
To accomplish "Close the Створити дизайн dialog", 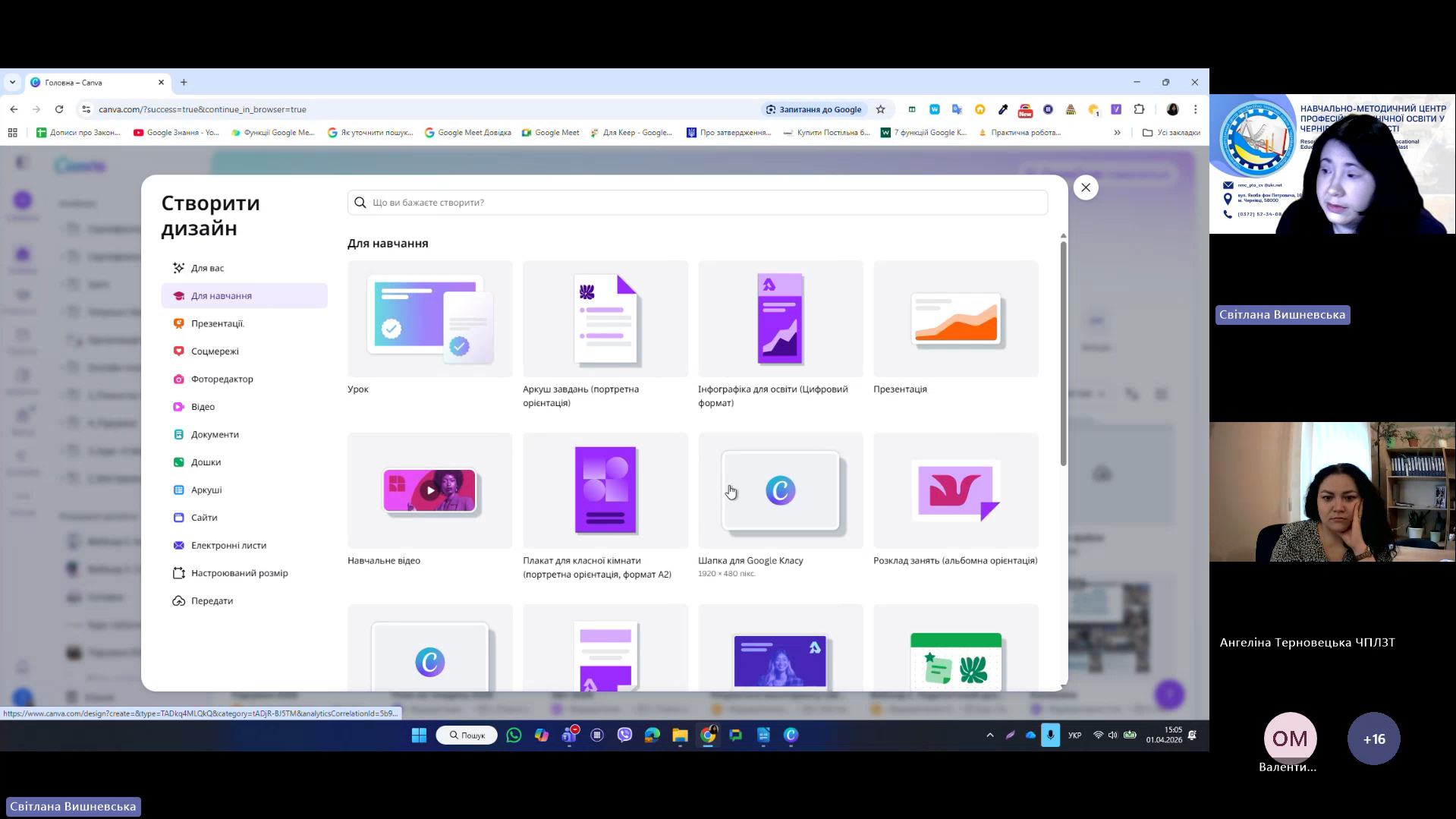I will (1086, 187).
